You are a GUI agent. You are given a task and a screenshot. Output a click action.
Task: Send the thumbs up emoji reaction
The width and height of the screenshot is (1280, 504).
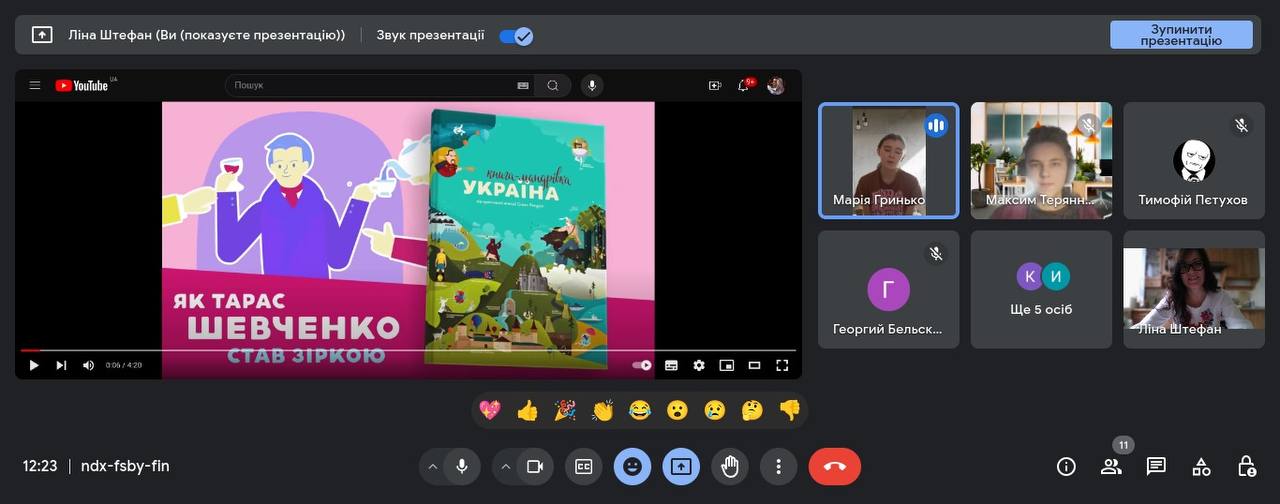pos(527,410)
